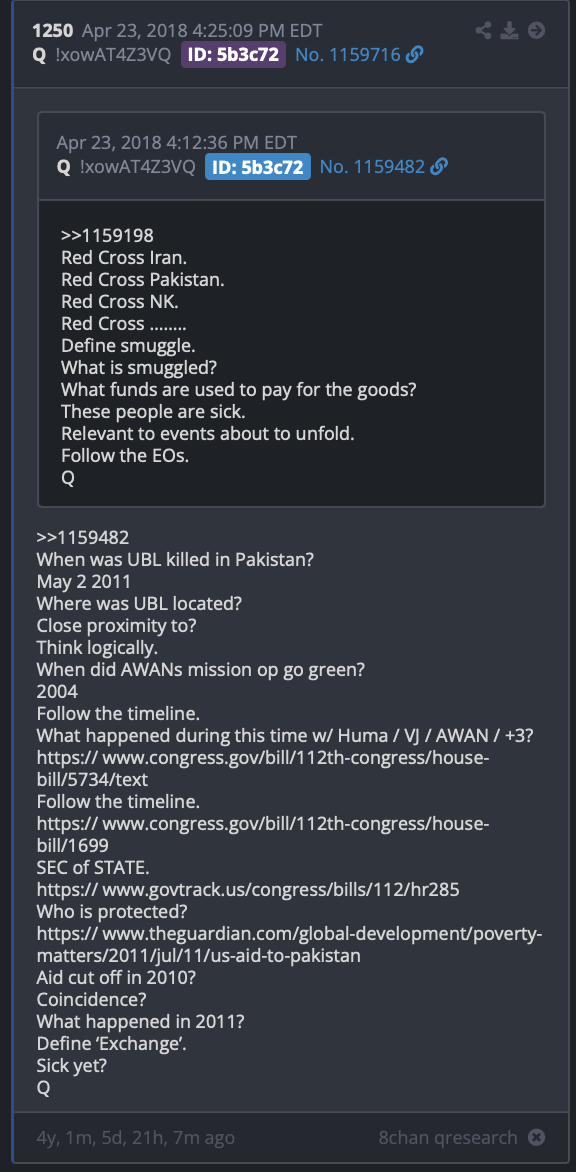Open the house-bill/5734/text congress link
This screenshot has height=1172, width=576.
tap(263, 769)
